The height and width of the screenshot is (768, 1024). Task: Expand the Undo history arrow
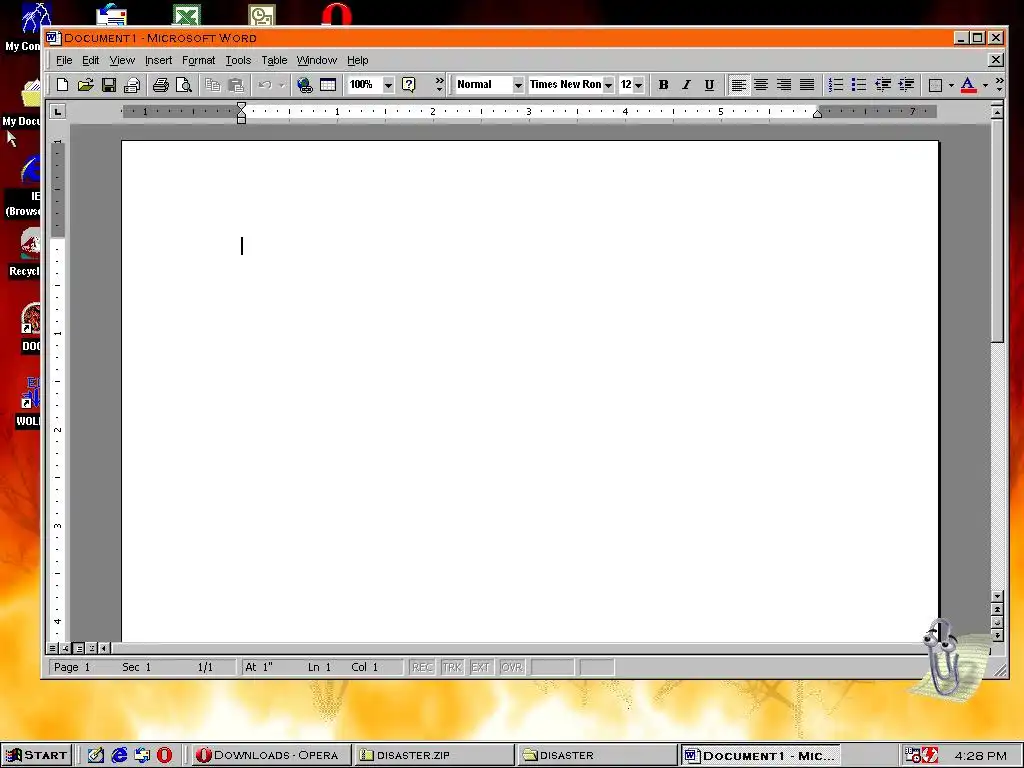point(281,85)
